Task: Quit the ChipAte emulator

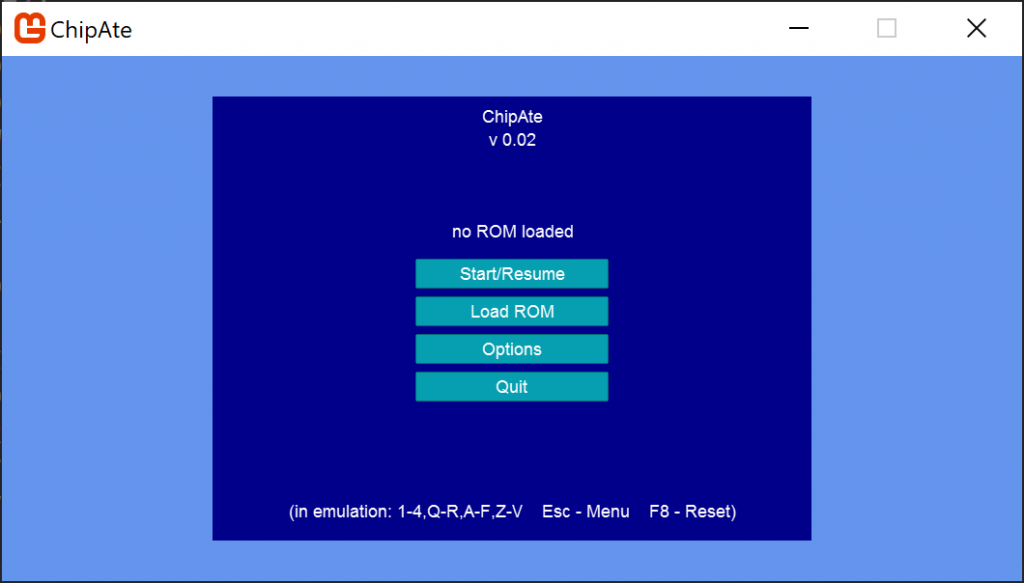Action: (x=512, y=387)
